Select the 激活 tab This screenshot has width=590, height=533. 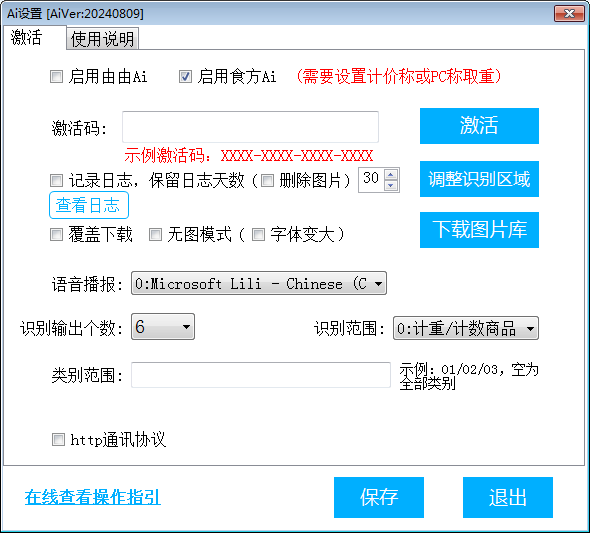point(26,38)
